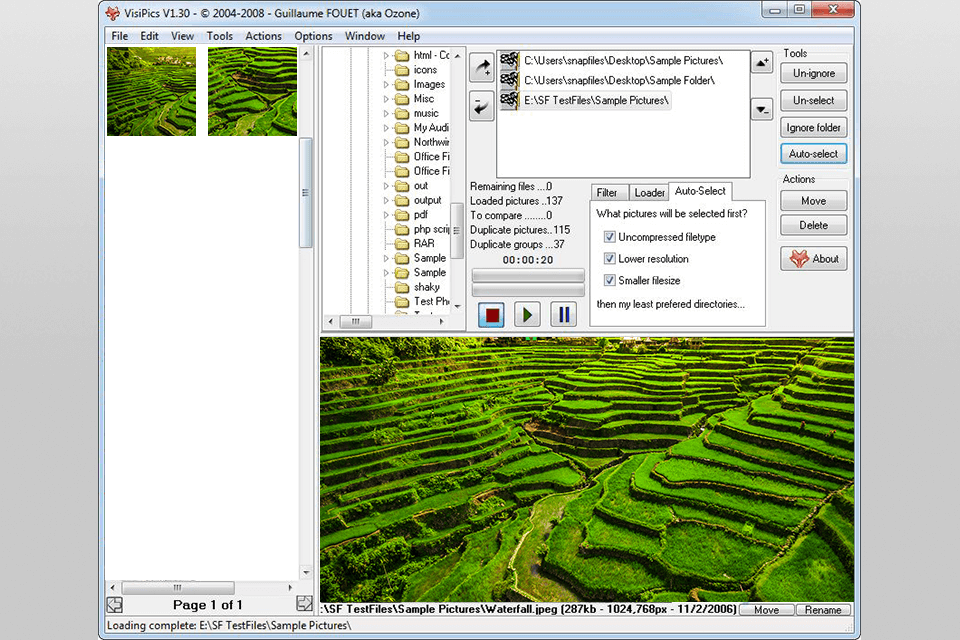Expand the music folder node
Viewport: 960px width, 640px height.
tap(387, 114)
